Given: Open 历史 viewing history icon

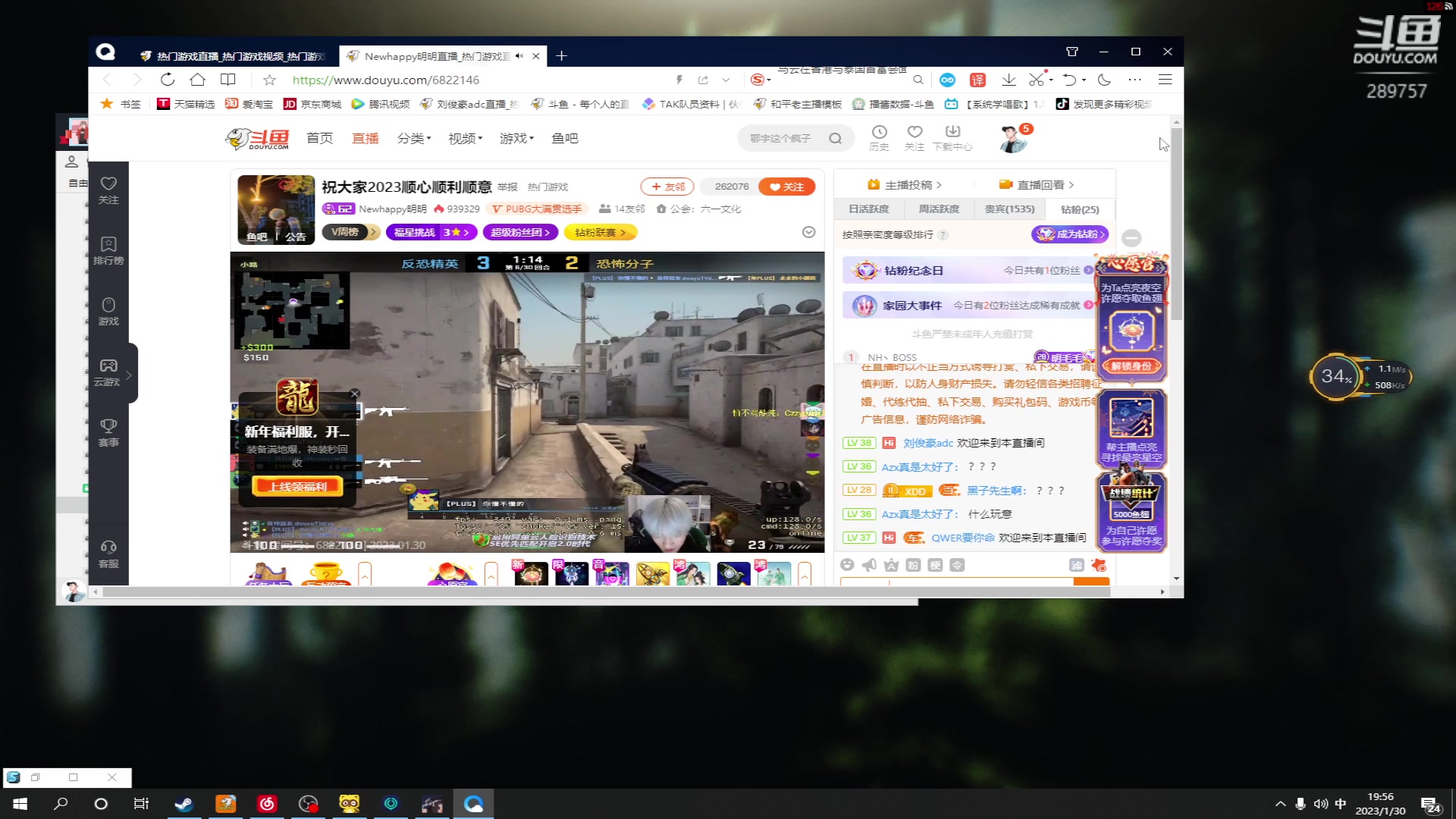Looking at the screenshot, I should tap(880, 137).
